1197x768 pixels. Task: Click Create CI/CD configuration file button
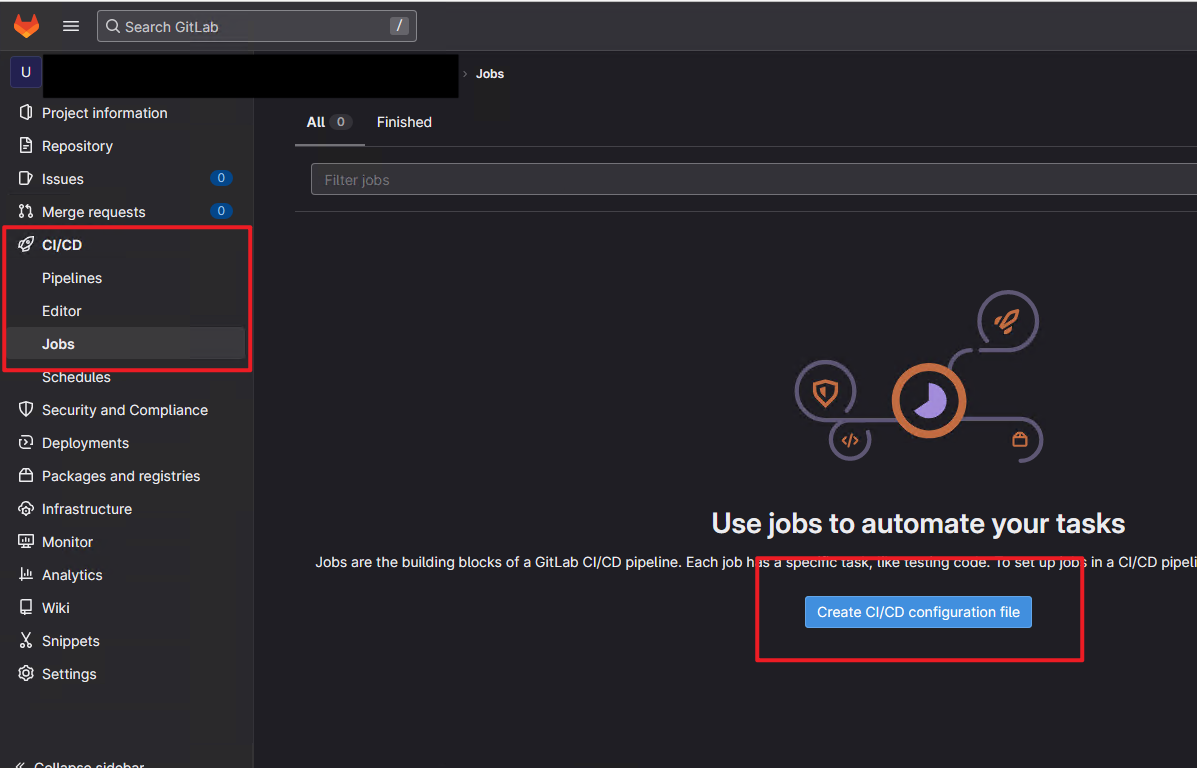pyautogui.click(x=918, y=612)
